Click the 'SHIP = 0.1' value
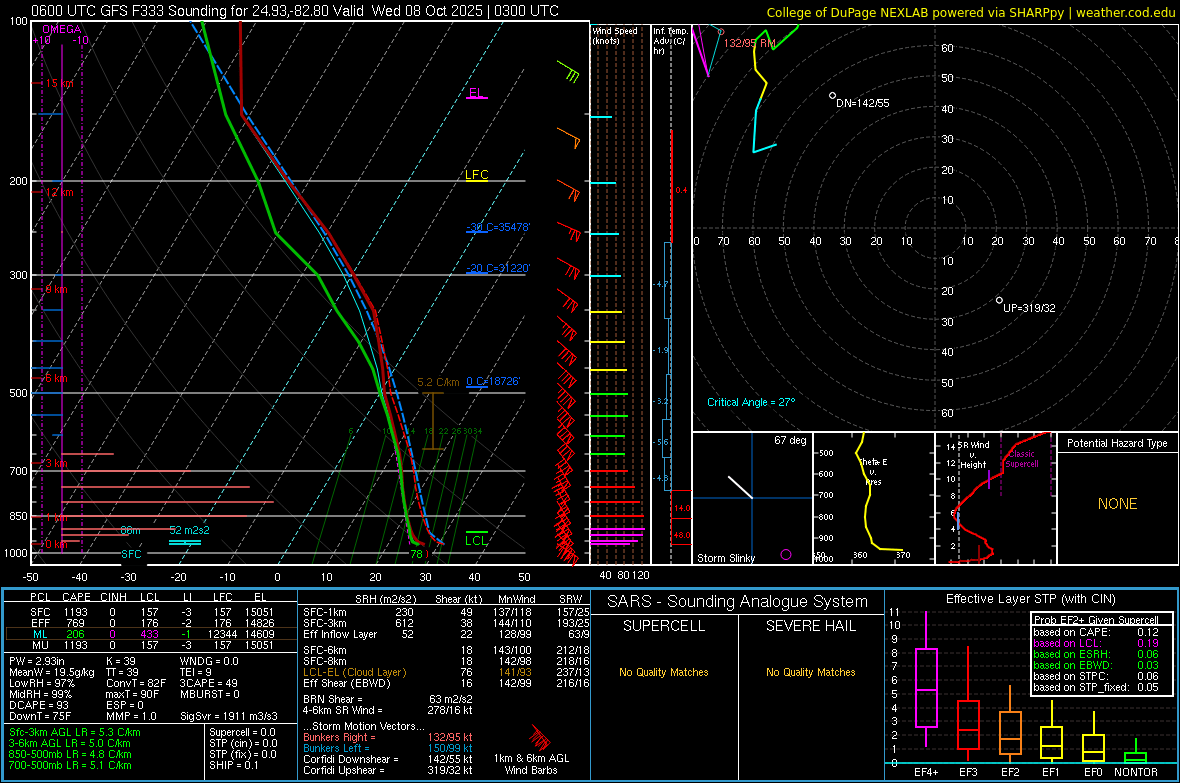Screen dimensions: 1180x783 233,765
